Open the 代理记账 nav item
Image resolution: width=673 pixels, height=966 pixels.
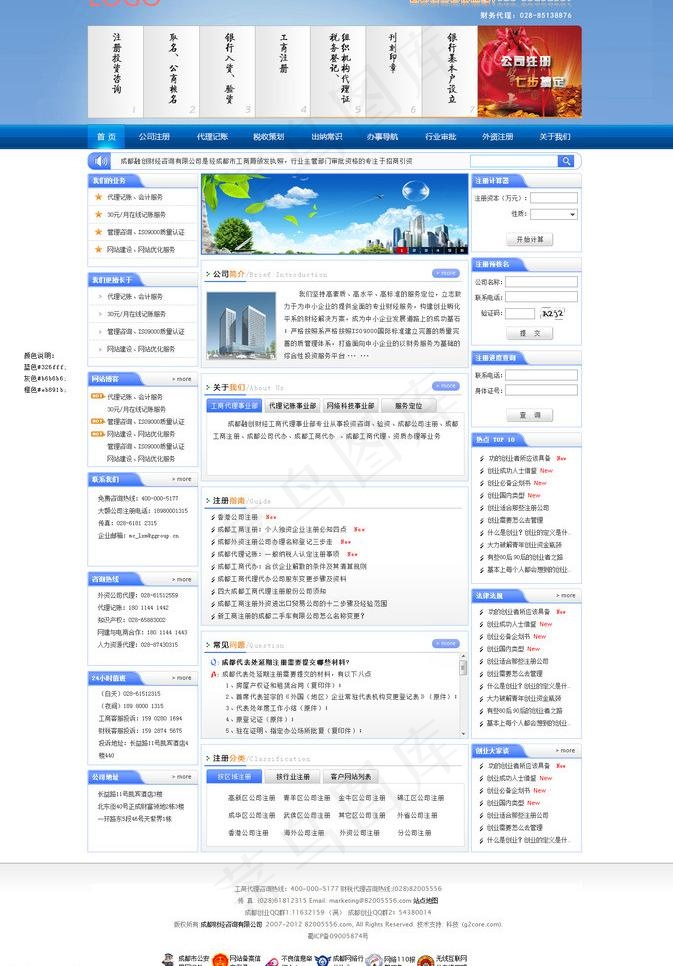[x=212, y=137]
